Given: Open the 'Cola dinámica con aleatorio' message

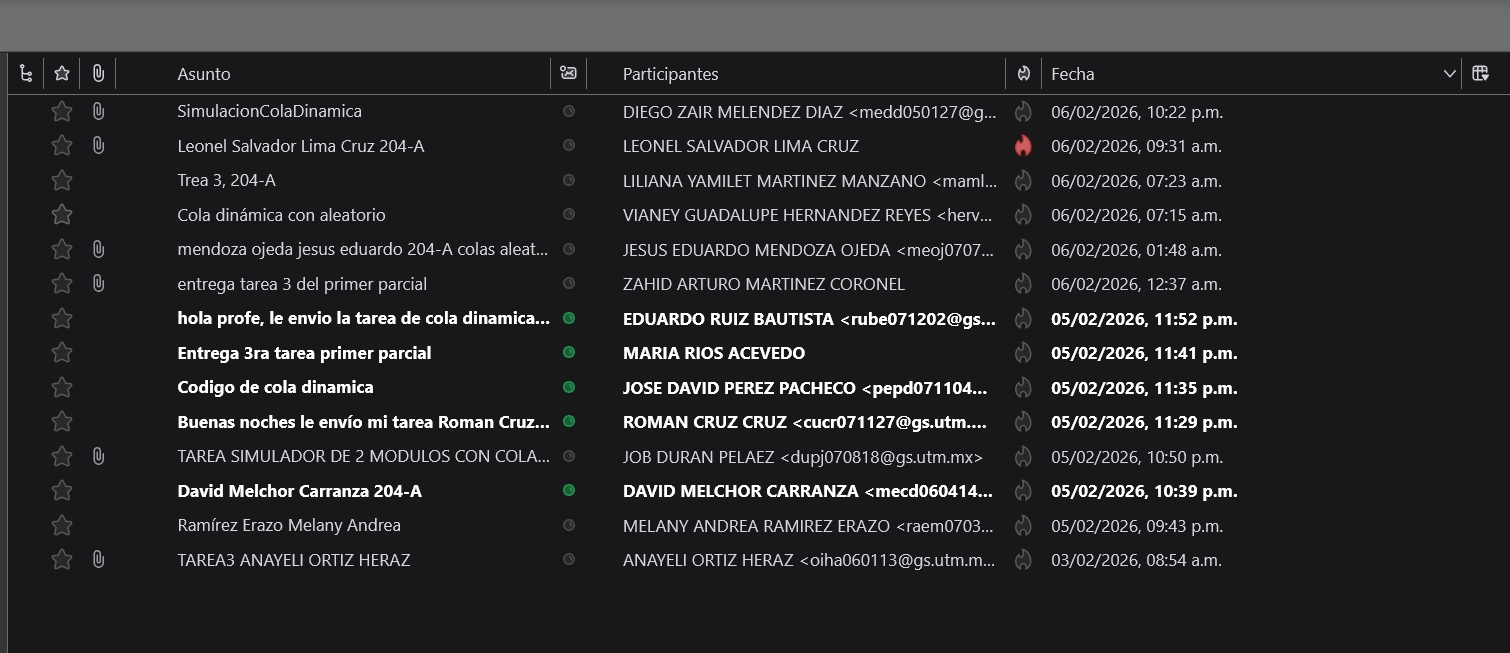Looking at the screenshot, I should click(x=281, y=215).
